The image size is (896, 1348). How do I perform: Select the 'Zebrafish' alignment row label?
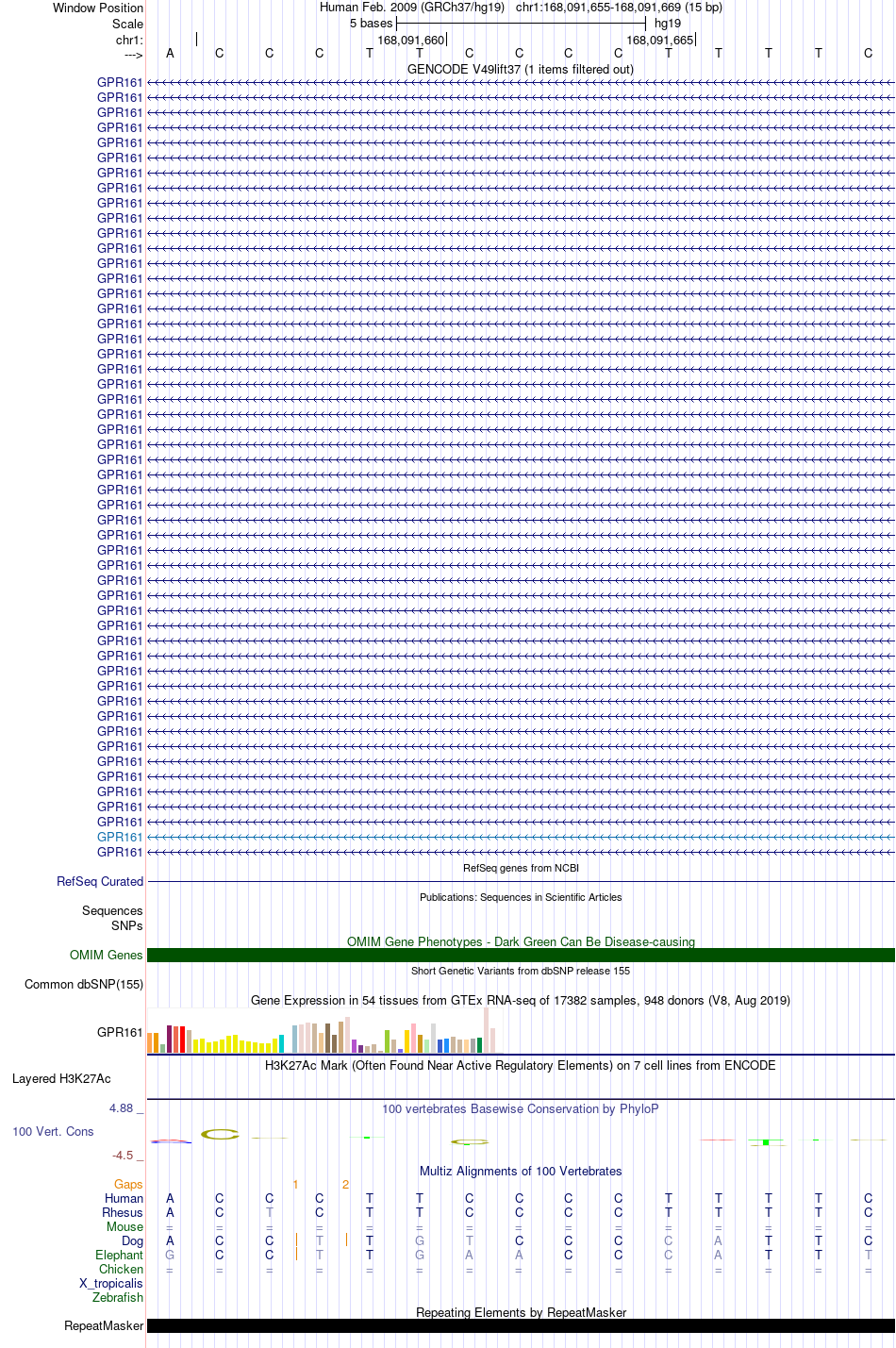[x=118, y=1297]
